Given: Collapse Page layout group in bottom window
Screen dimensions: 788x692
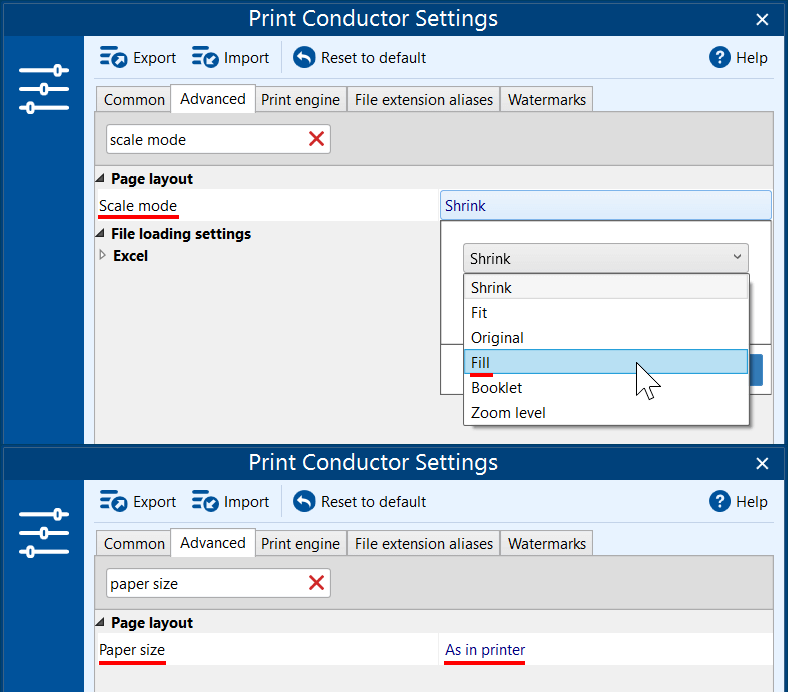Looking at the screenshot, I should coord(101,622).
